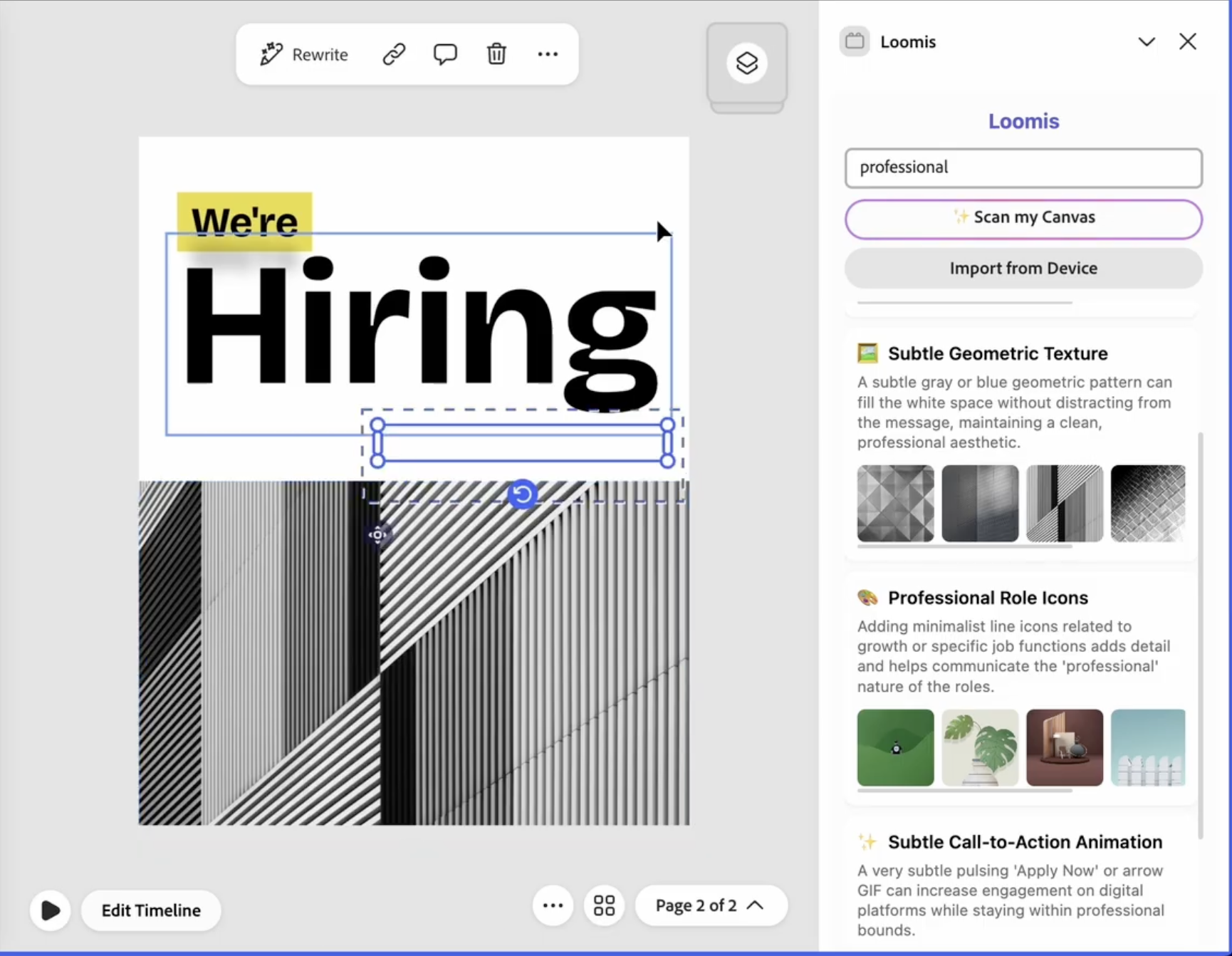Choose the green hills thumbnail
This screenshot has height=956, width=1232.
pos(895,747)
